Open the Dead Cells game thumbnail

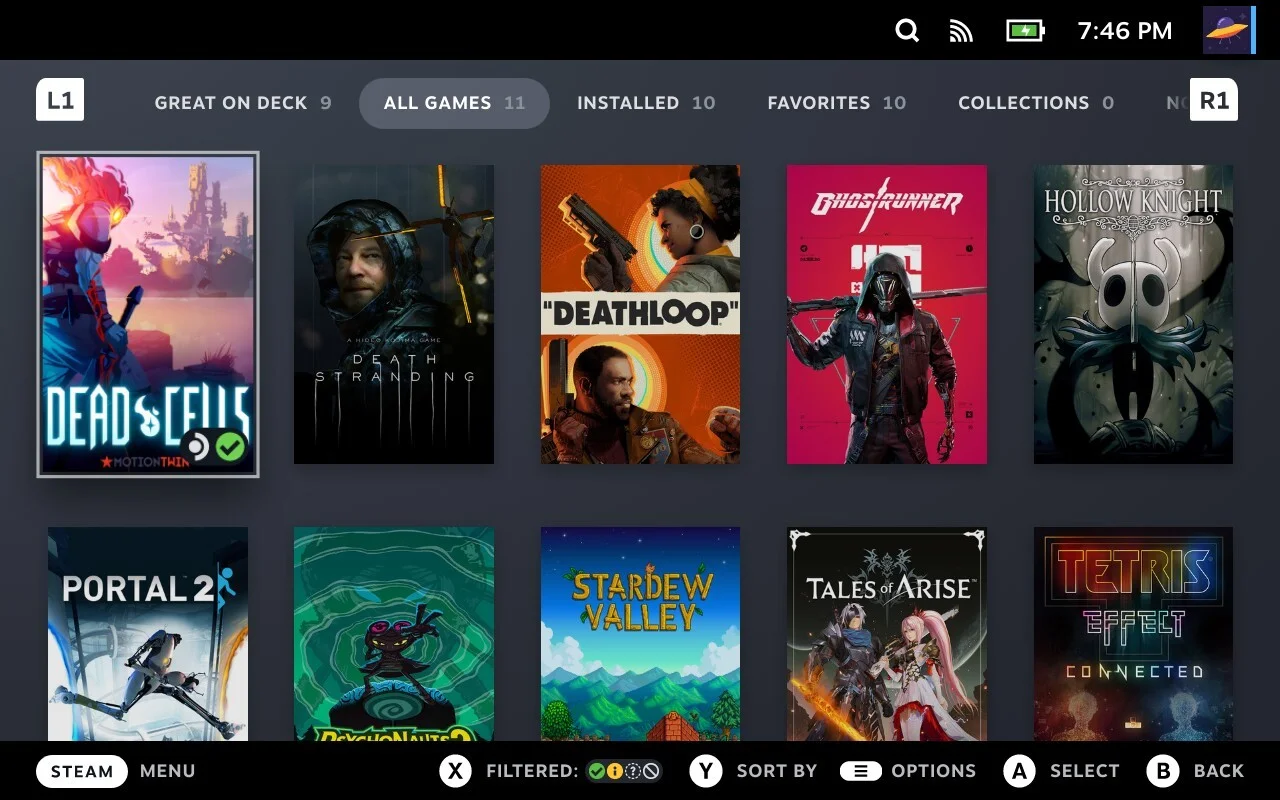pos(148,314)
